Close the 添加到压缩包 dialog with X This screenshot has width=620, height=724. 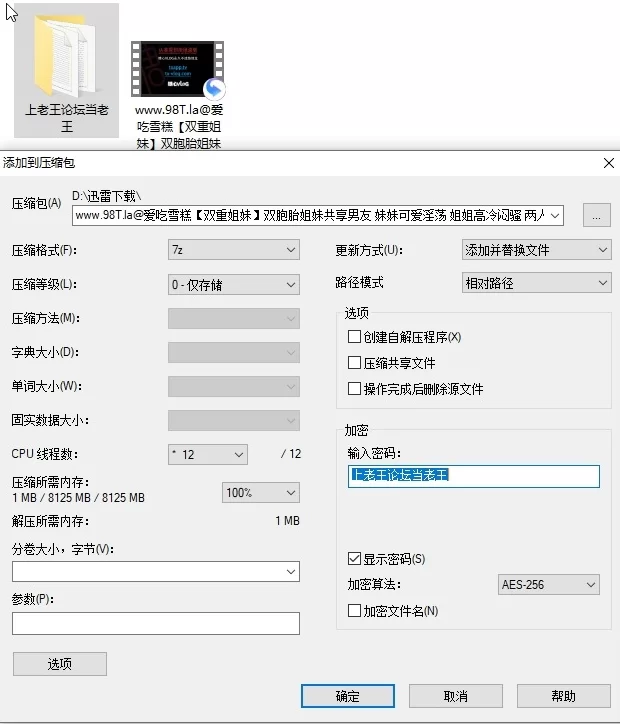[608, 162]
